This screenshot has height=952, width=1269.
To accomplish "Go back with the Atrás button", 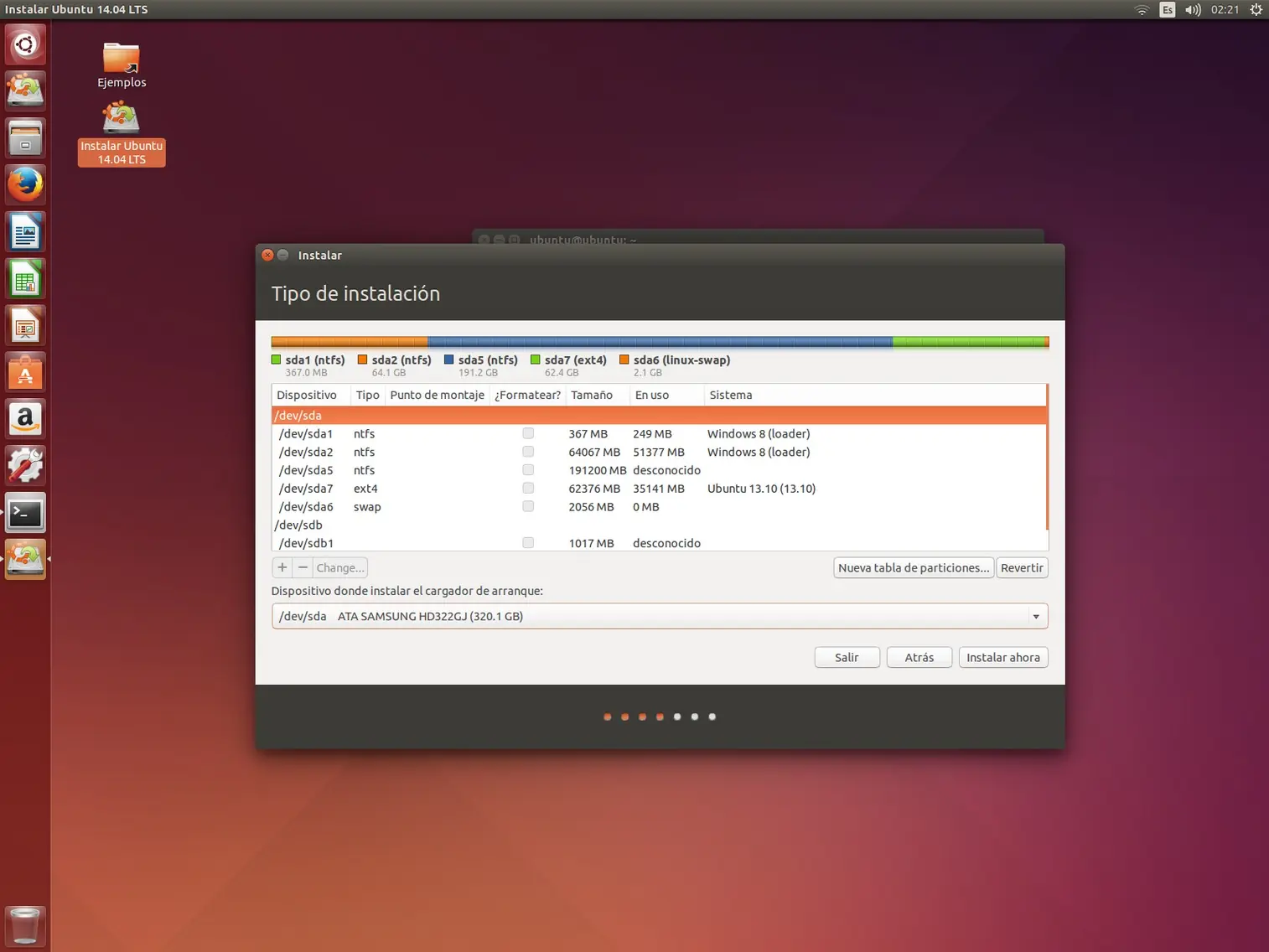I will [x=919, y=657].
